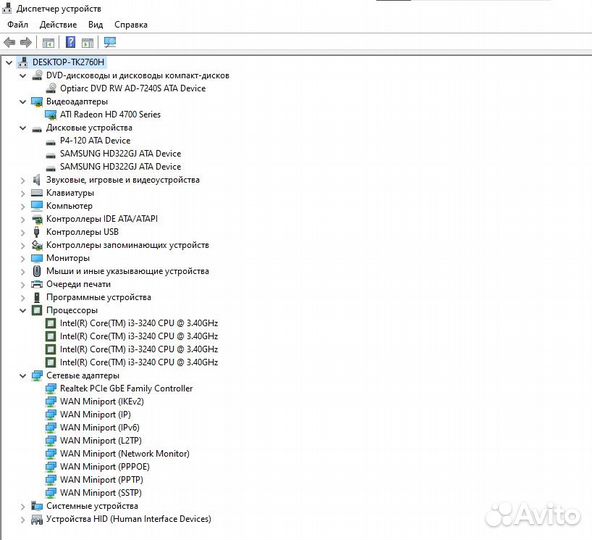Image resolution: width=592 pixels, height=540 pixels.
Task: Select WAN Miniport (PPPOE)
Action: 105,467
